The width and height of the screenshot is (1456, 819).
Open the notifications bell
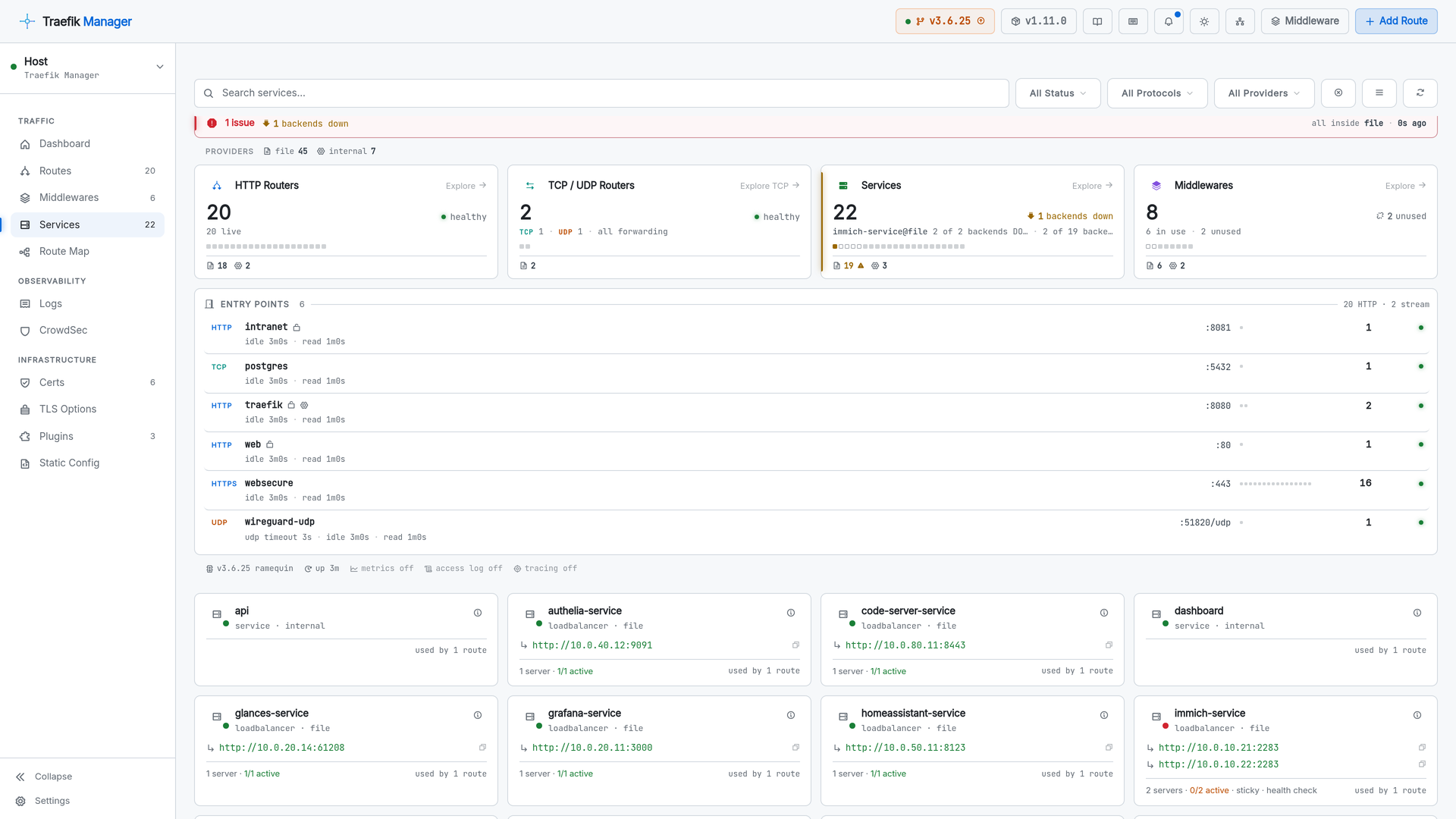[1169, 21]
